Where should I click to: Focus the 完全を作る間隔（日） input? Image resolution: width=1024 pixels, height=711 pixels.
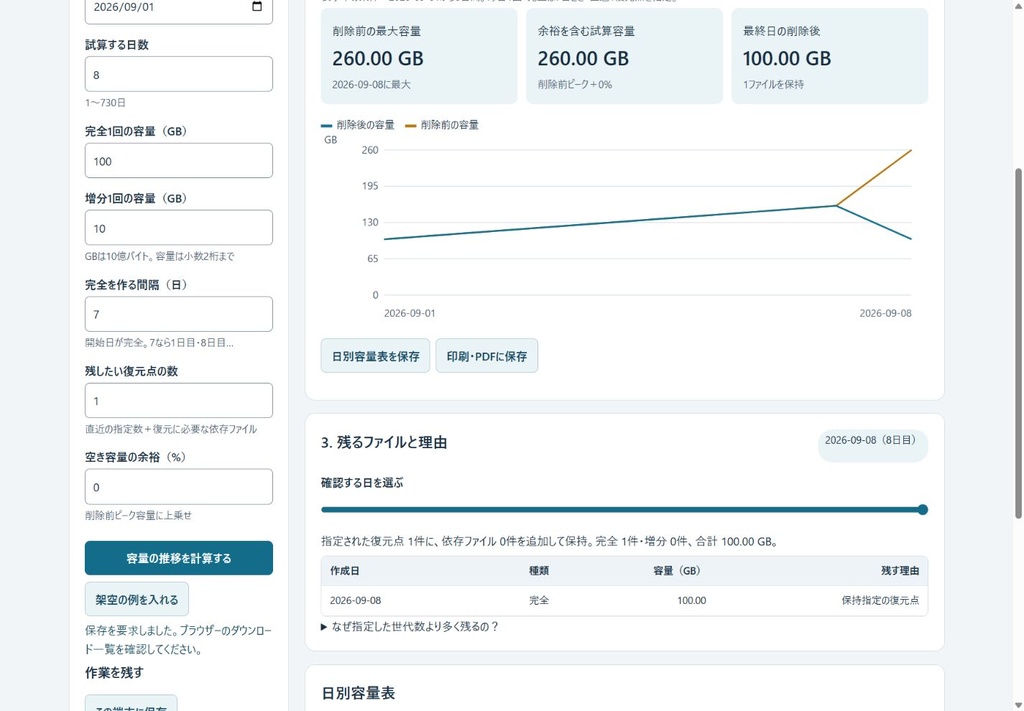(179, 314)
